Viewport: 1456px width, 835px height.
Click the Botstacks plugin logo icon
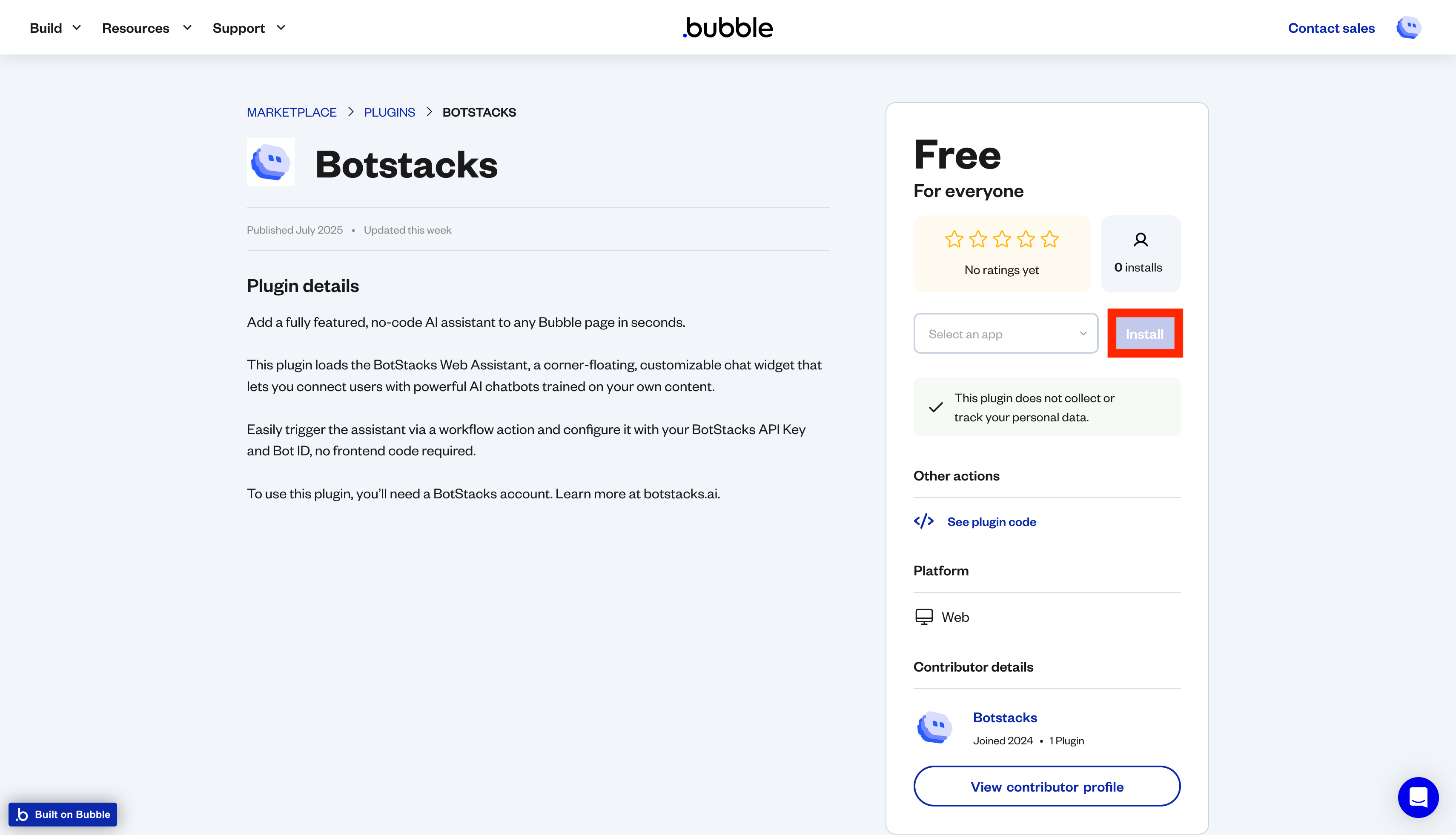270,162
